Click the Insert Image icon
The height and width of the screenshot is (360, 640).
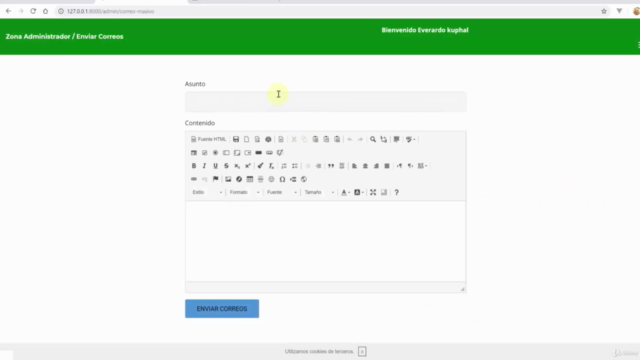pos(228,179)
